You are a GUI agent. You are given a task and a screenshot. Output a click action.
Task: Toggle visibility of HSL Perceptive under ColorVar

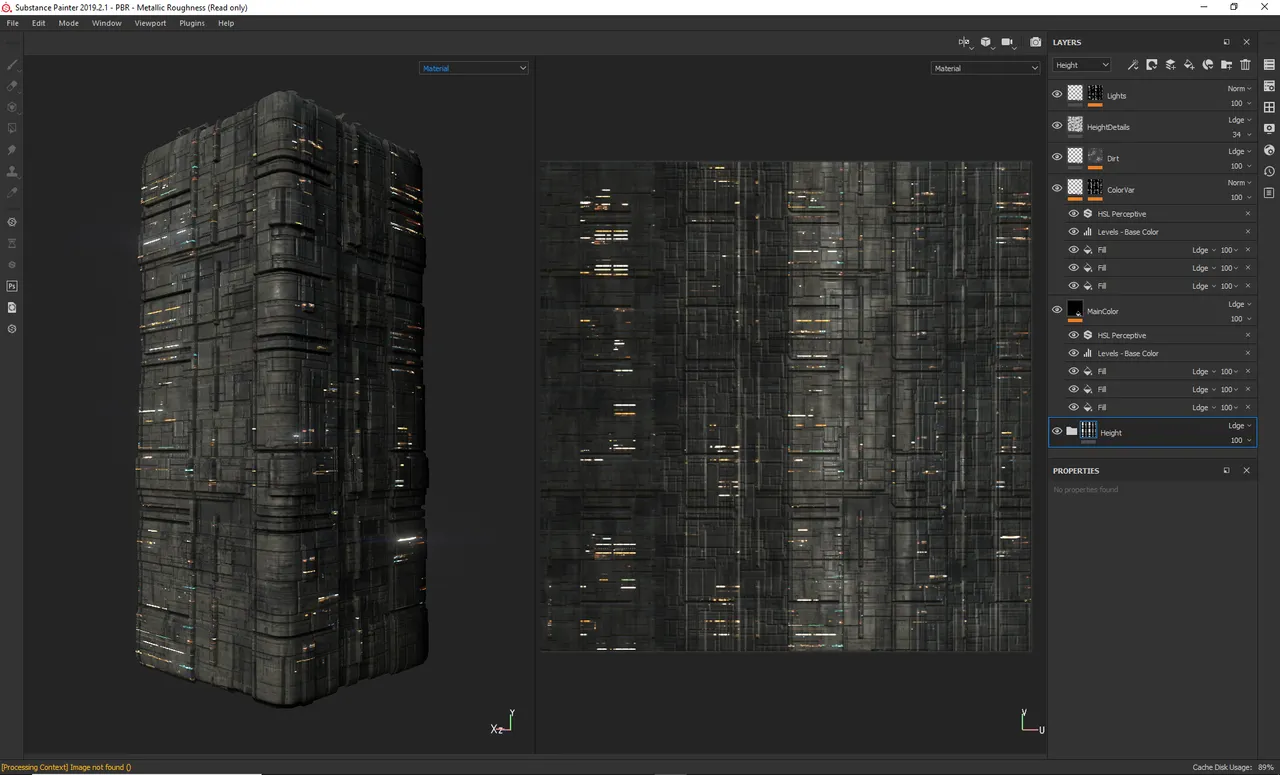click(1074, 213)
